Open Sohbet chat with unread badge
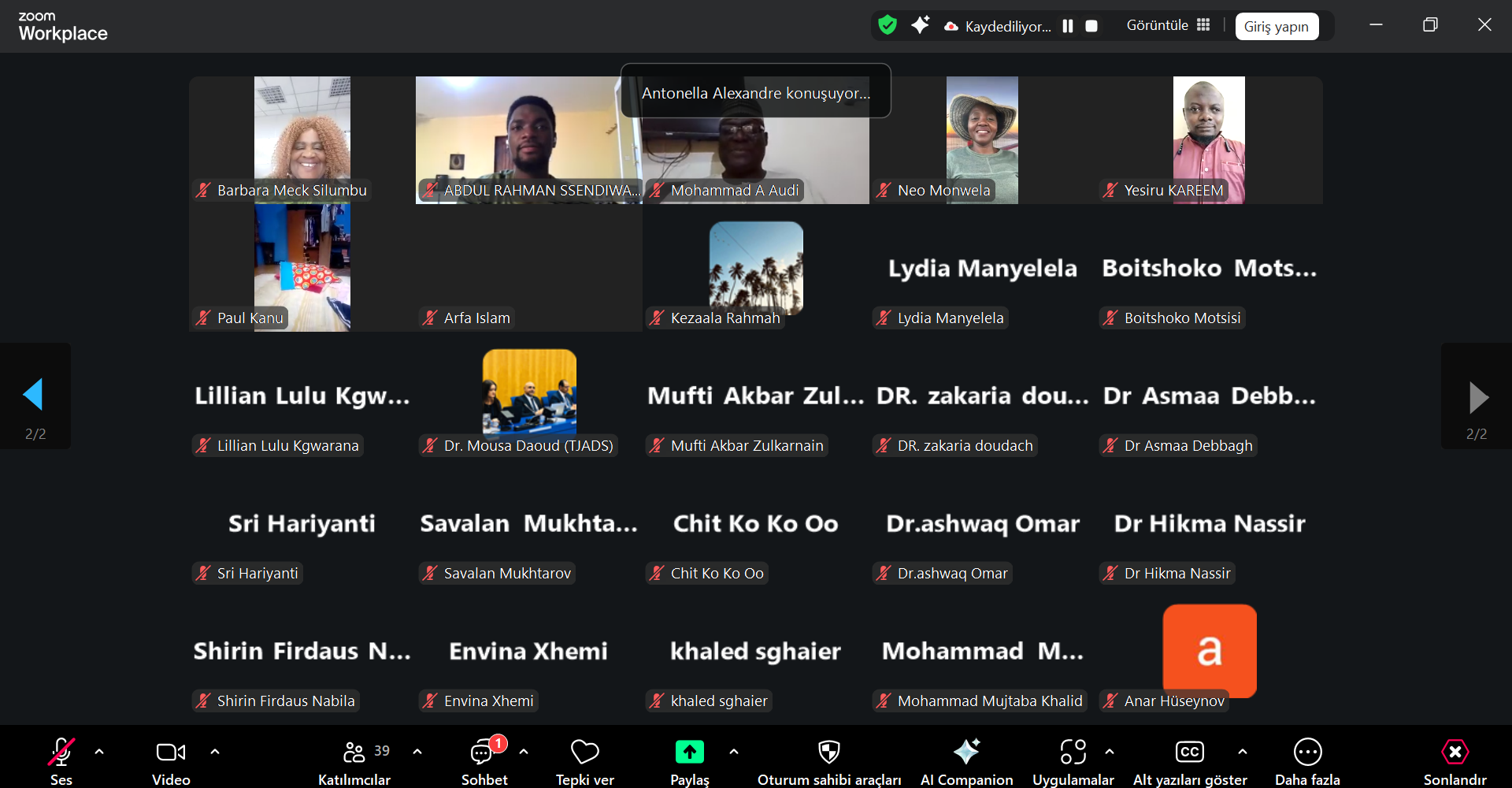1512x788 pixels. point(484,753)
